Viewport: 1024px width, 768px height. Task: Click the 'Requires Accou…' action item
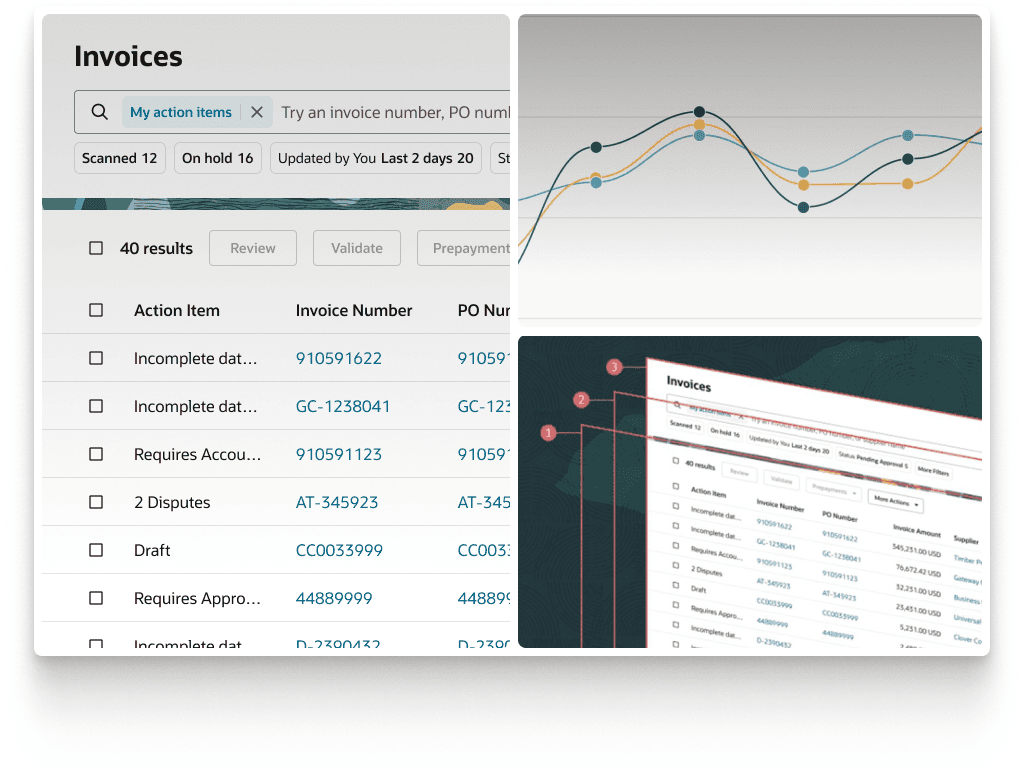(x=197, y=454)
